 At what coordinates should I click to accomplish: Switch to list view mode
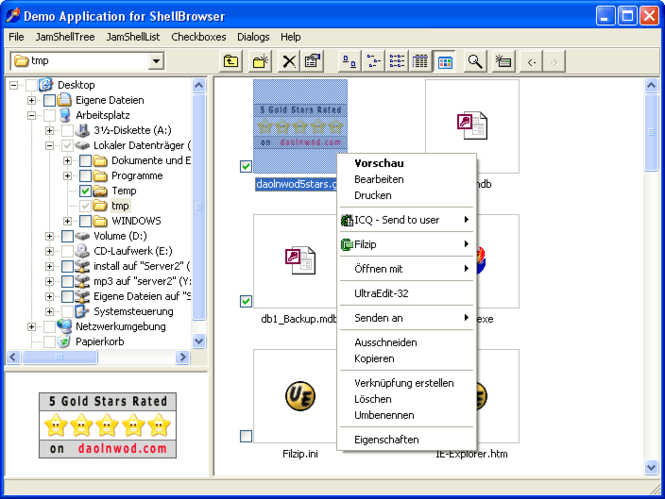[397, 62]
